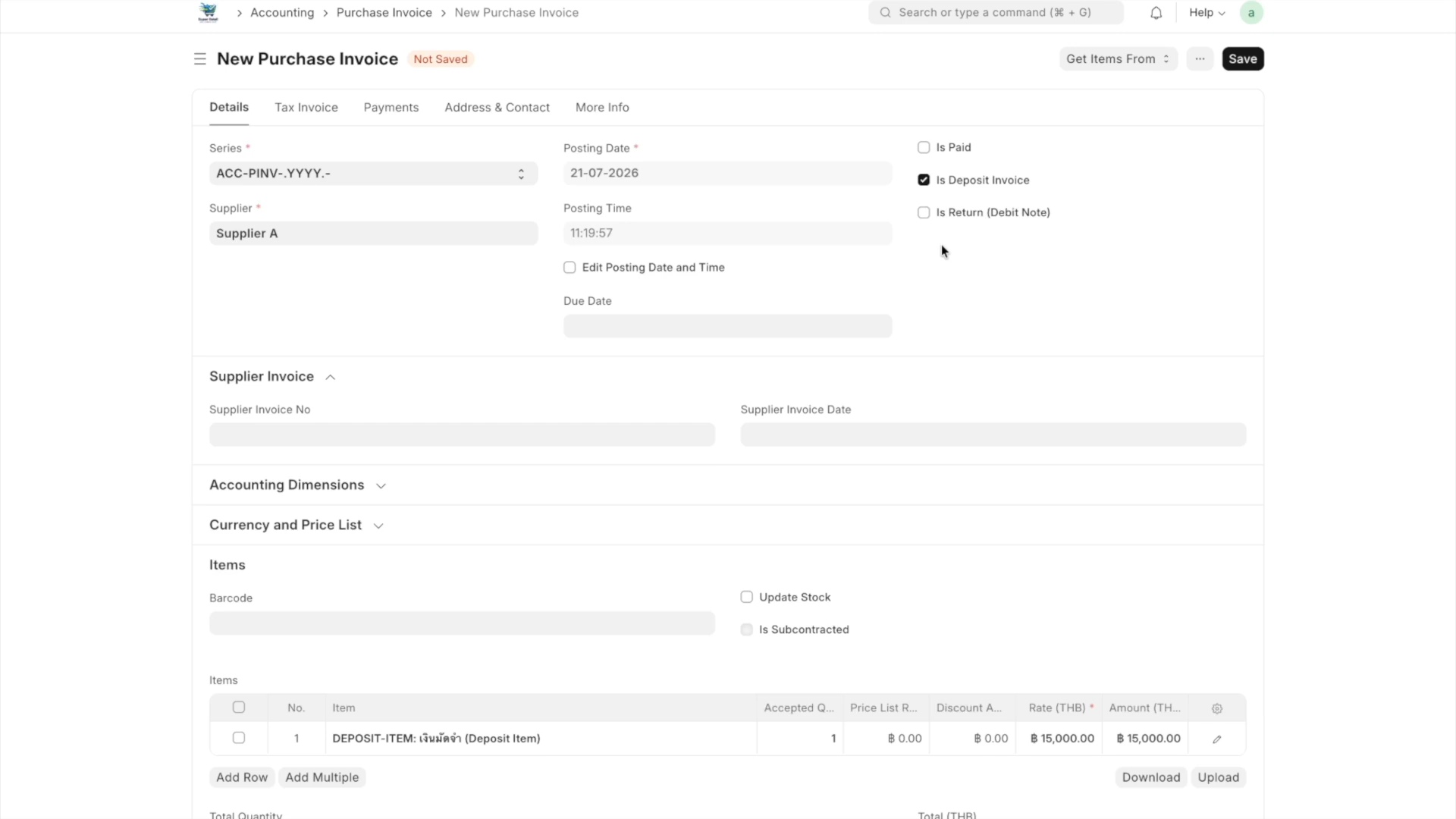
Task: Open the user avatar menu
Action: [1251, 13]
